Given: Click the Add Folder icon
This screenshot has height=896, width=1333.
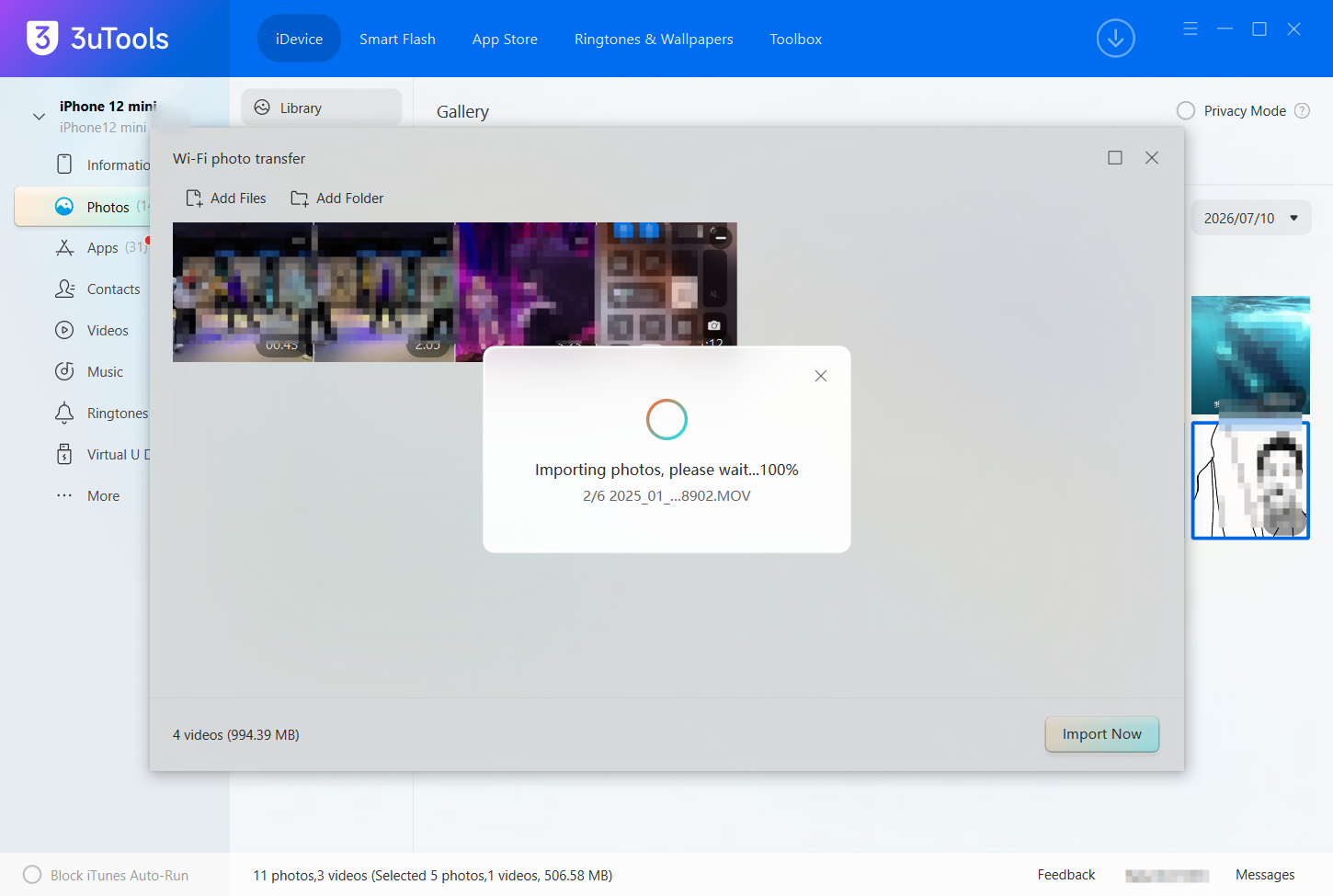Looking at the screenshot, I should coord(300,198).
